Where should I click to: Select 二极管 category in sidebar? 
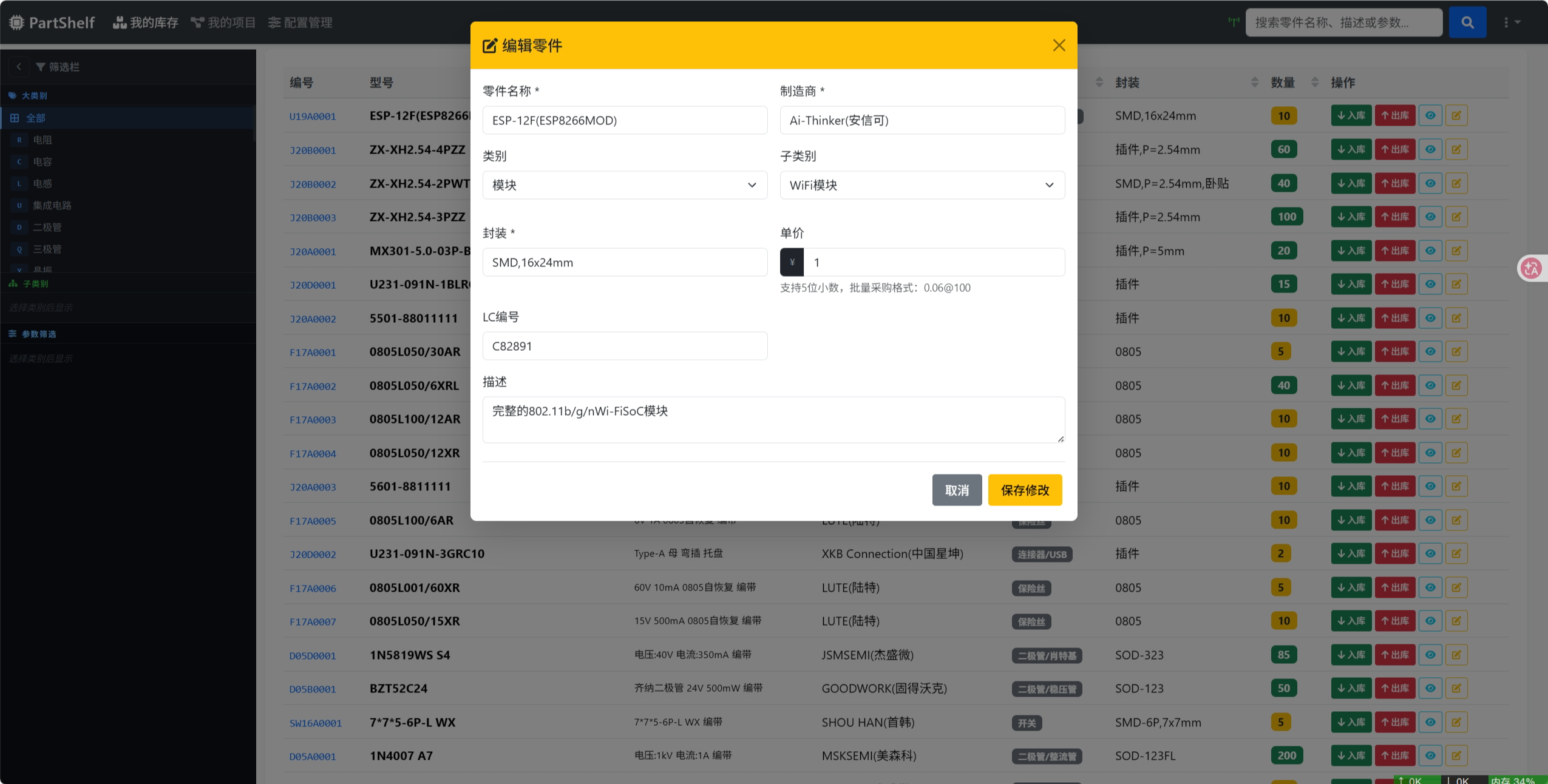[x=127, y=227]
